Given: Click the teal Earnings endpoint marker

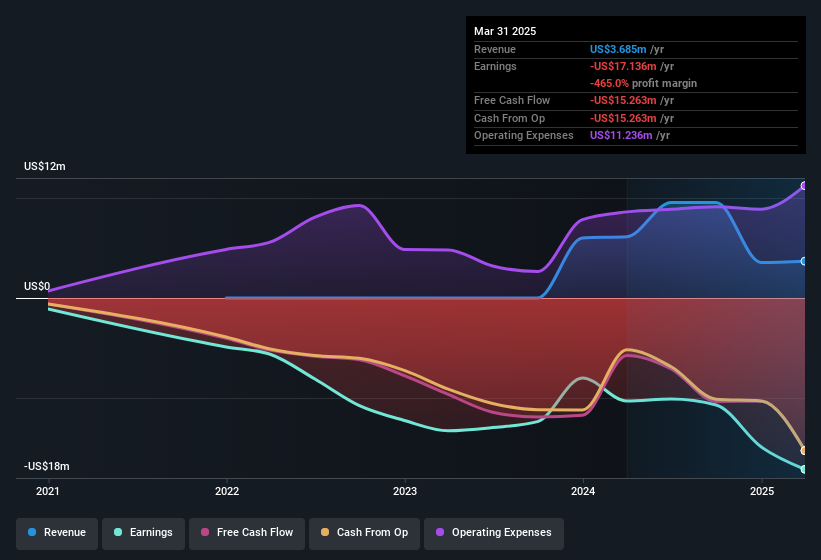Looking at the screenshot, I should pos(804,469).
